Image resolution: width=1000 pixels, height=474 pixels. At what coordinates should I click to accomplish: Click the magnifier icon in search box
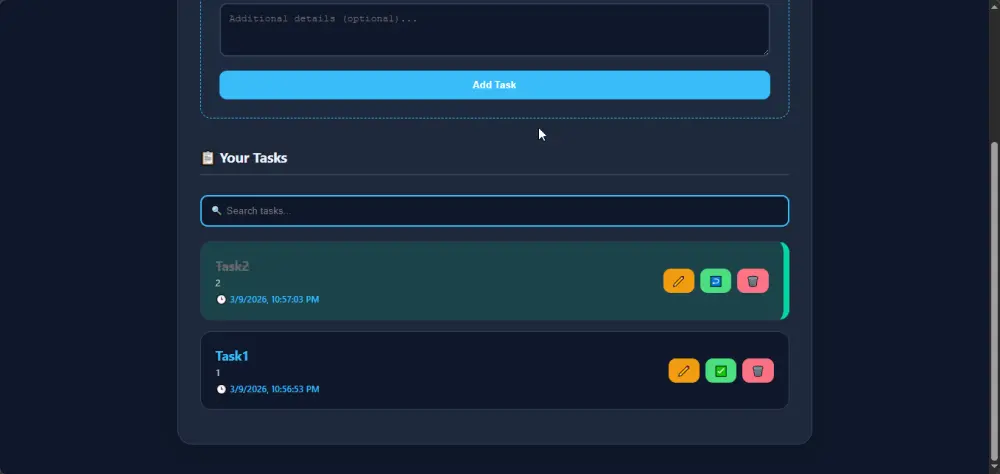click(x=216, y=211)
